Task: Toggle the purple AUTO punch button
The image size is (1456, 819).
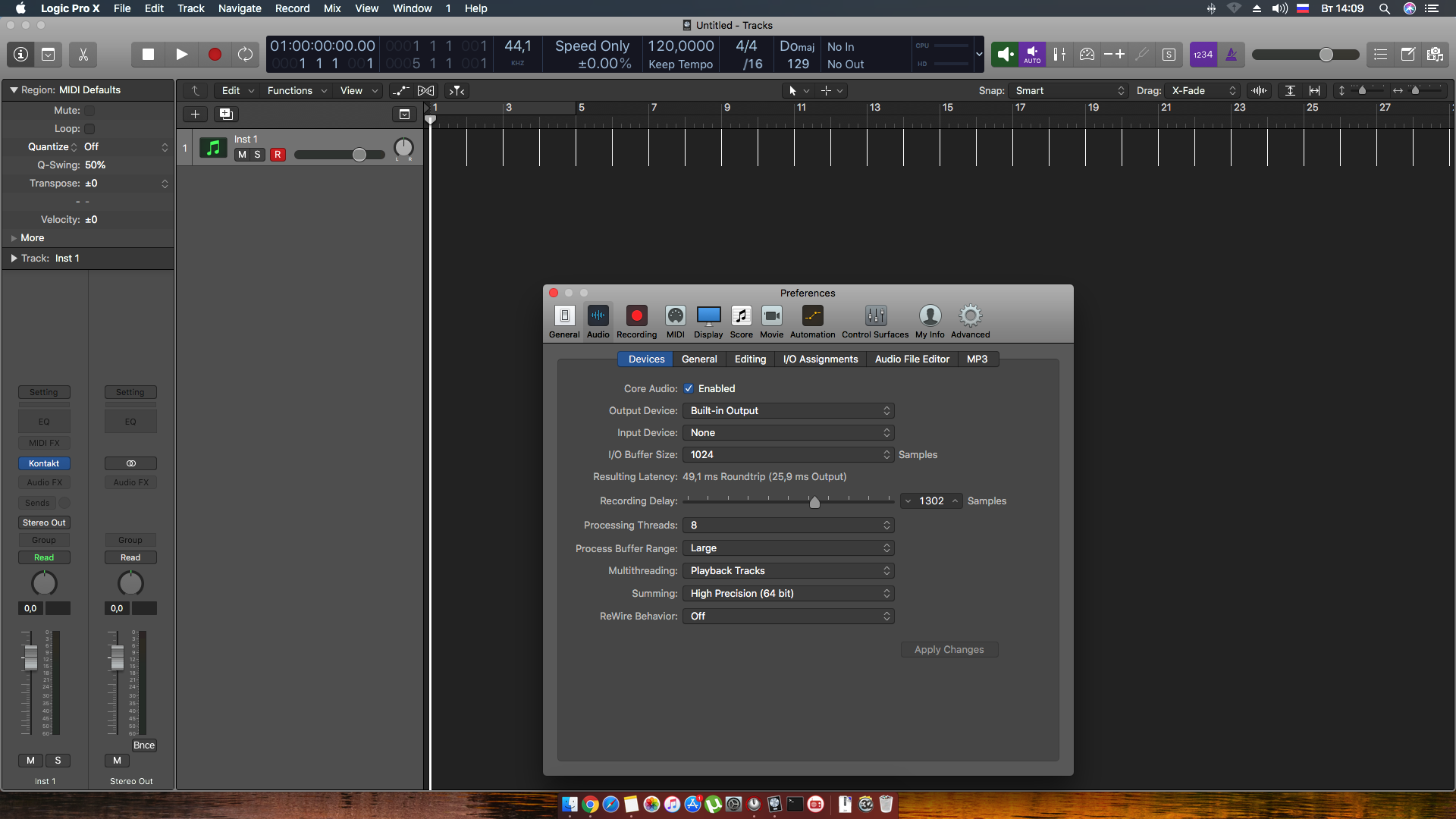Action: coord(1032,55)
